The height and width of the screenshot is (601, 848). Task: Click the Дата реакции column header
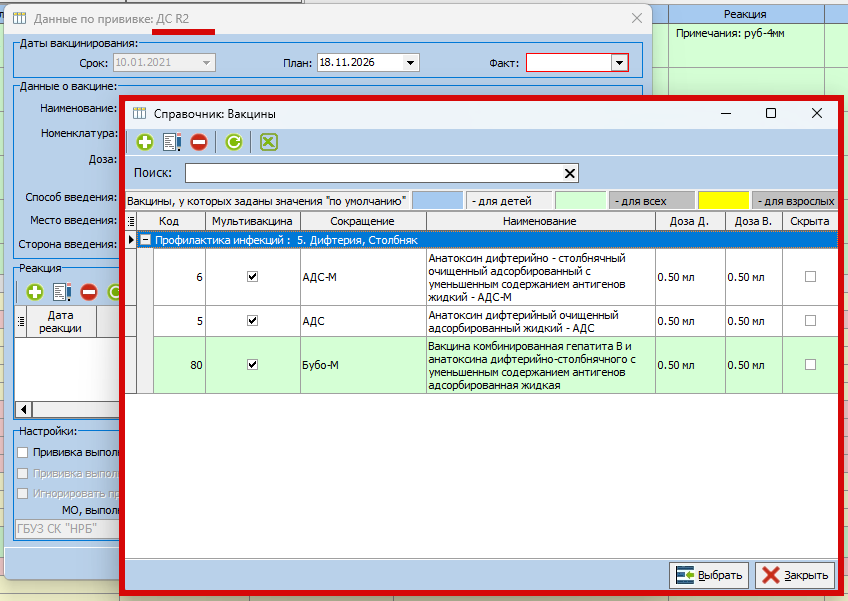(x=61, y=321)
